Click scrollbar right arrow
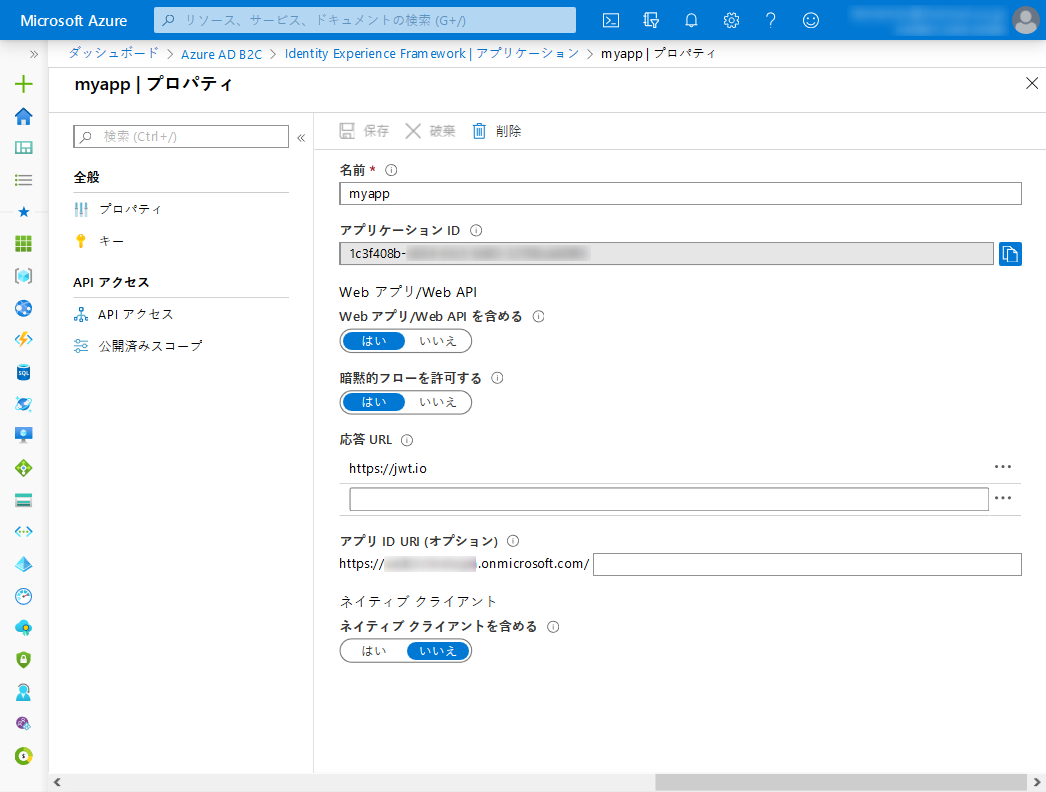 (1037, 782)
